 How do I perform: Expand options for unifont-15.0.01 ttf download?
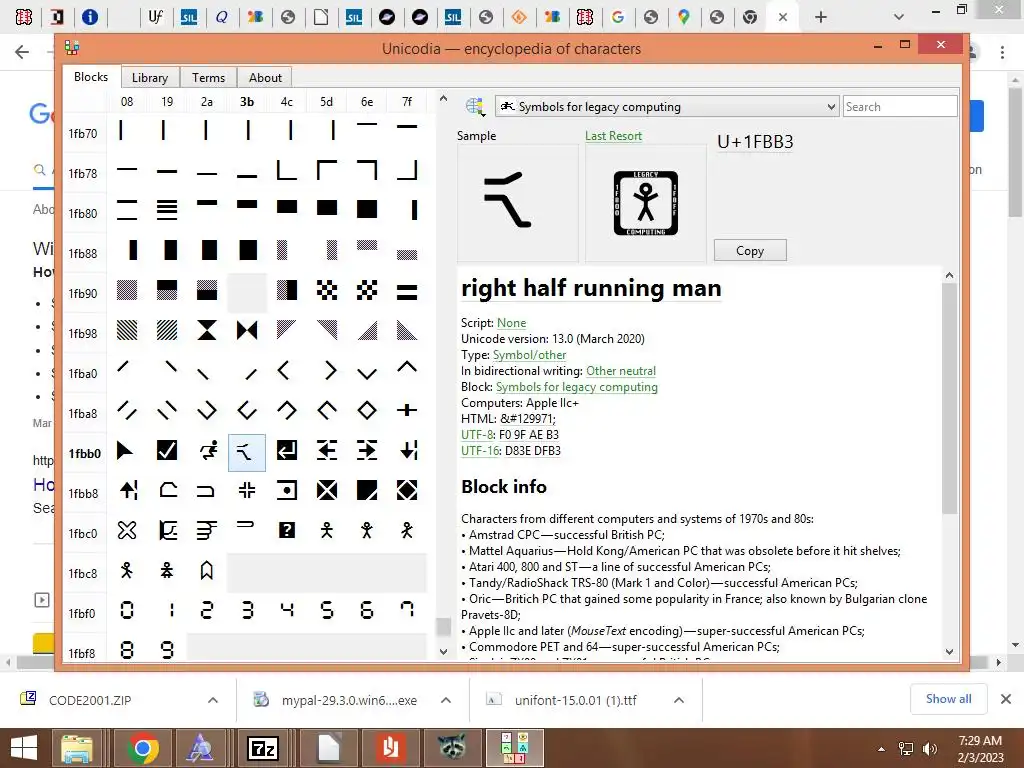(679, 700)
